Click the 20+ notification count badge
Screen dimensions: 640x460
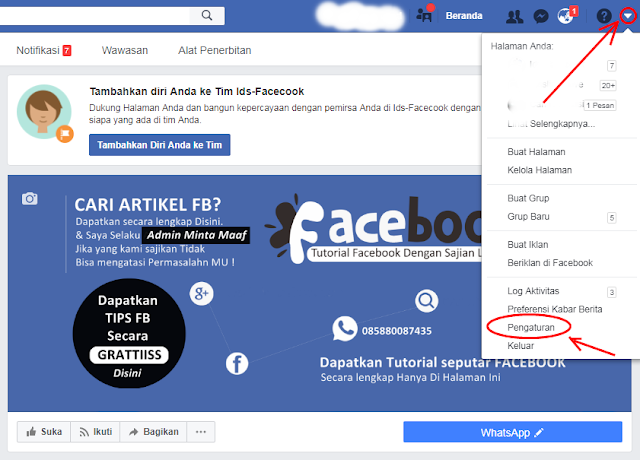click(608, 86)
